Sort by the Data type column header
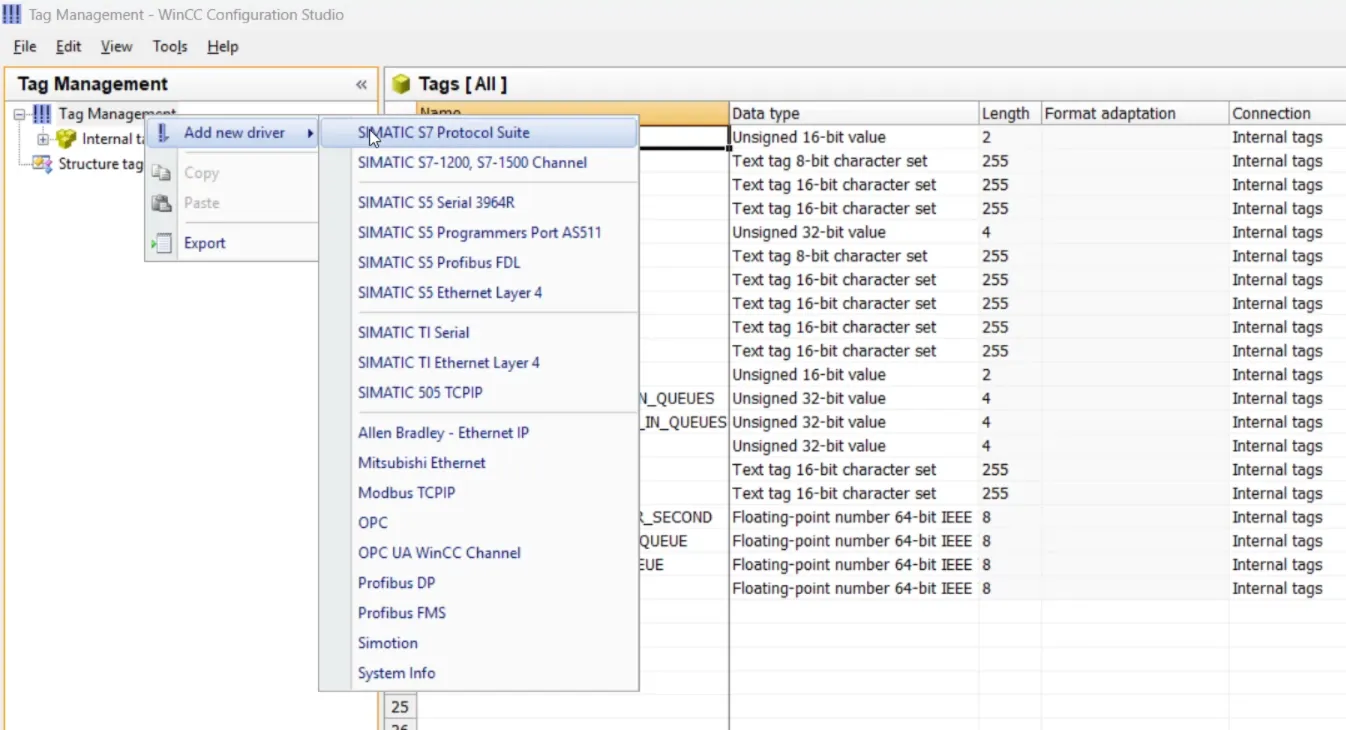The image size is (1346, 730). pos(854,113)
